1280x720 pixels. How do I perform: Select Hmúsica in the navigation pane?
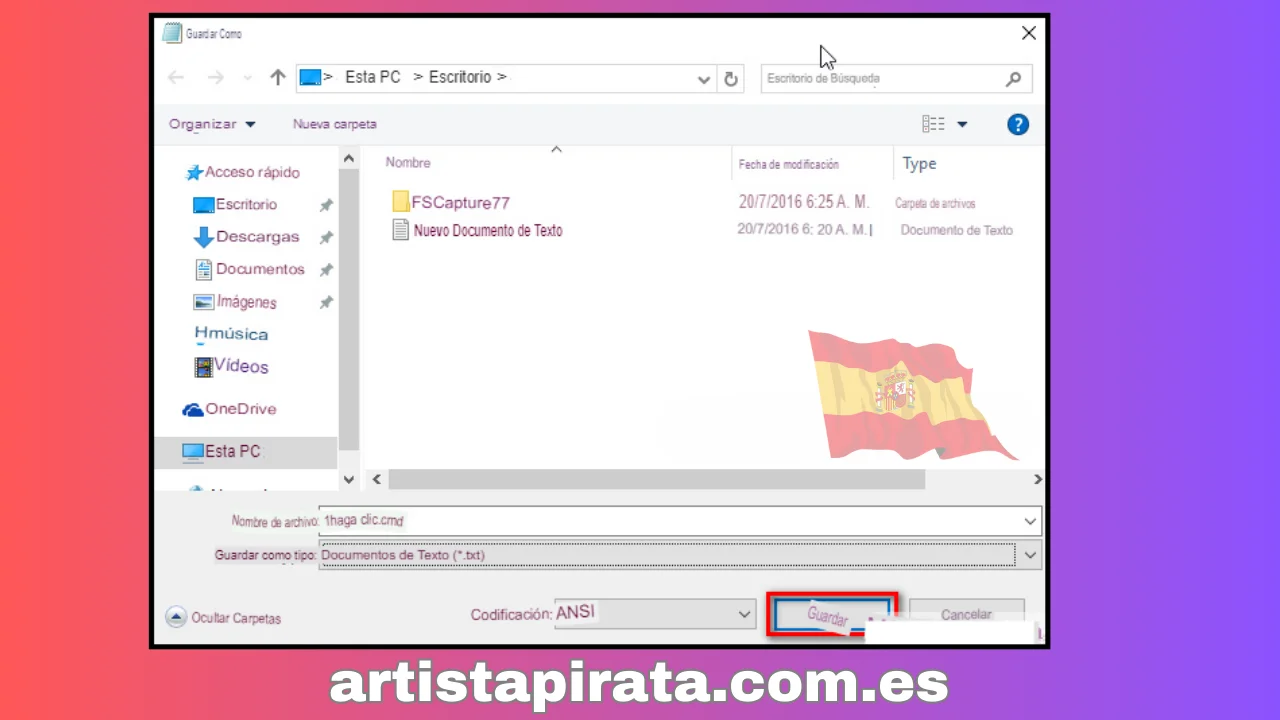click(231, 334)
